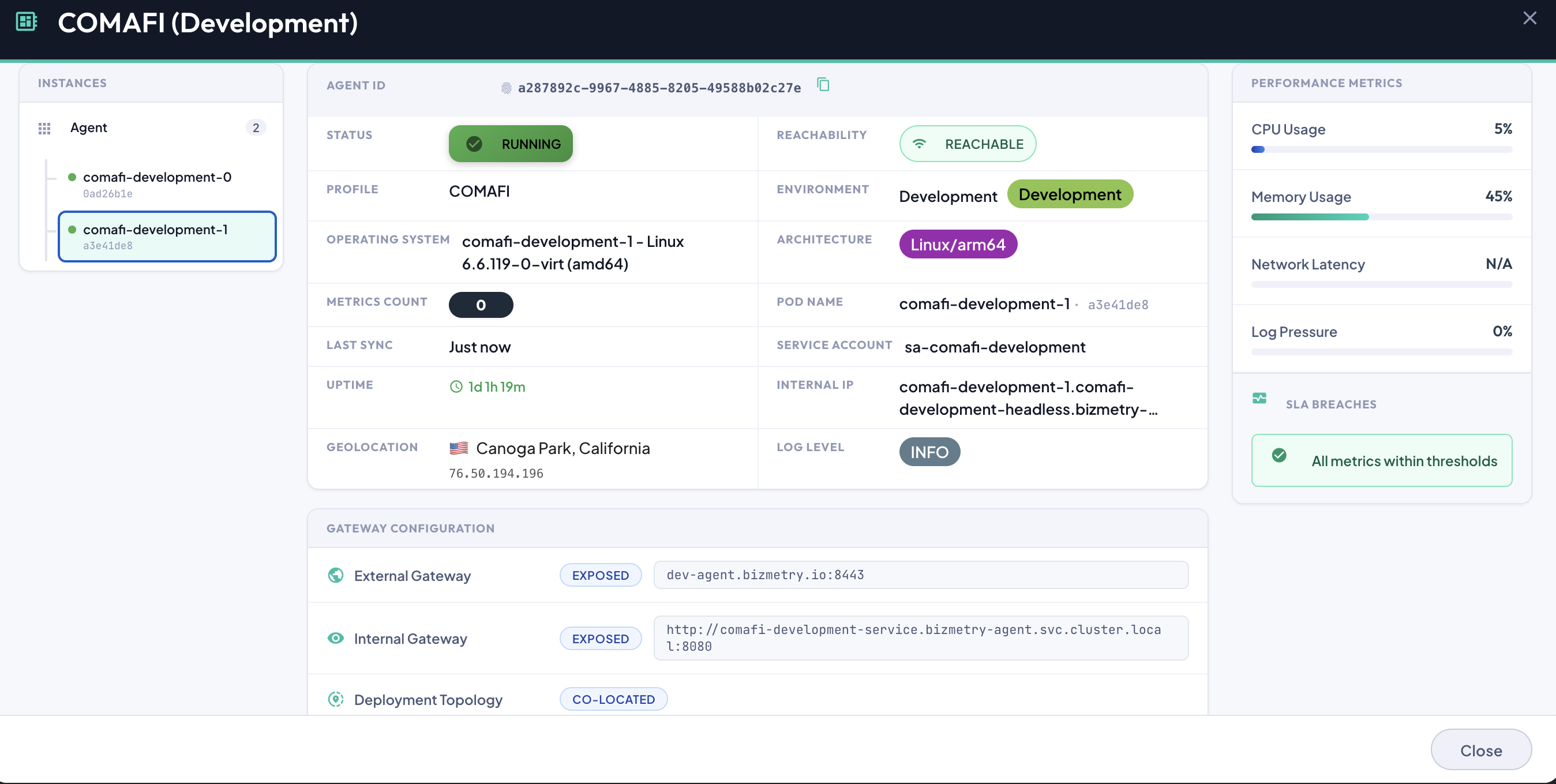This screenshot has width=1556, height=784.
Task: Click the External Gateway globe icon
Action: coord(336,575)
